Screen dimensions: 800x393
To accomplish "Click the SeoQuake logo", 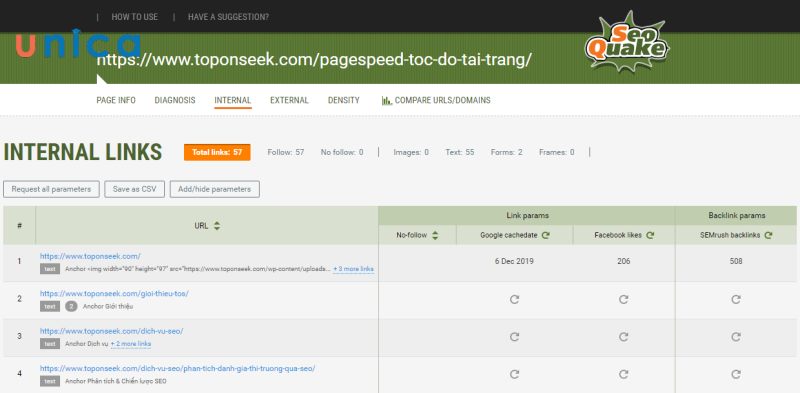I will pos(627,42).
